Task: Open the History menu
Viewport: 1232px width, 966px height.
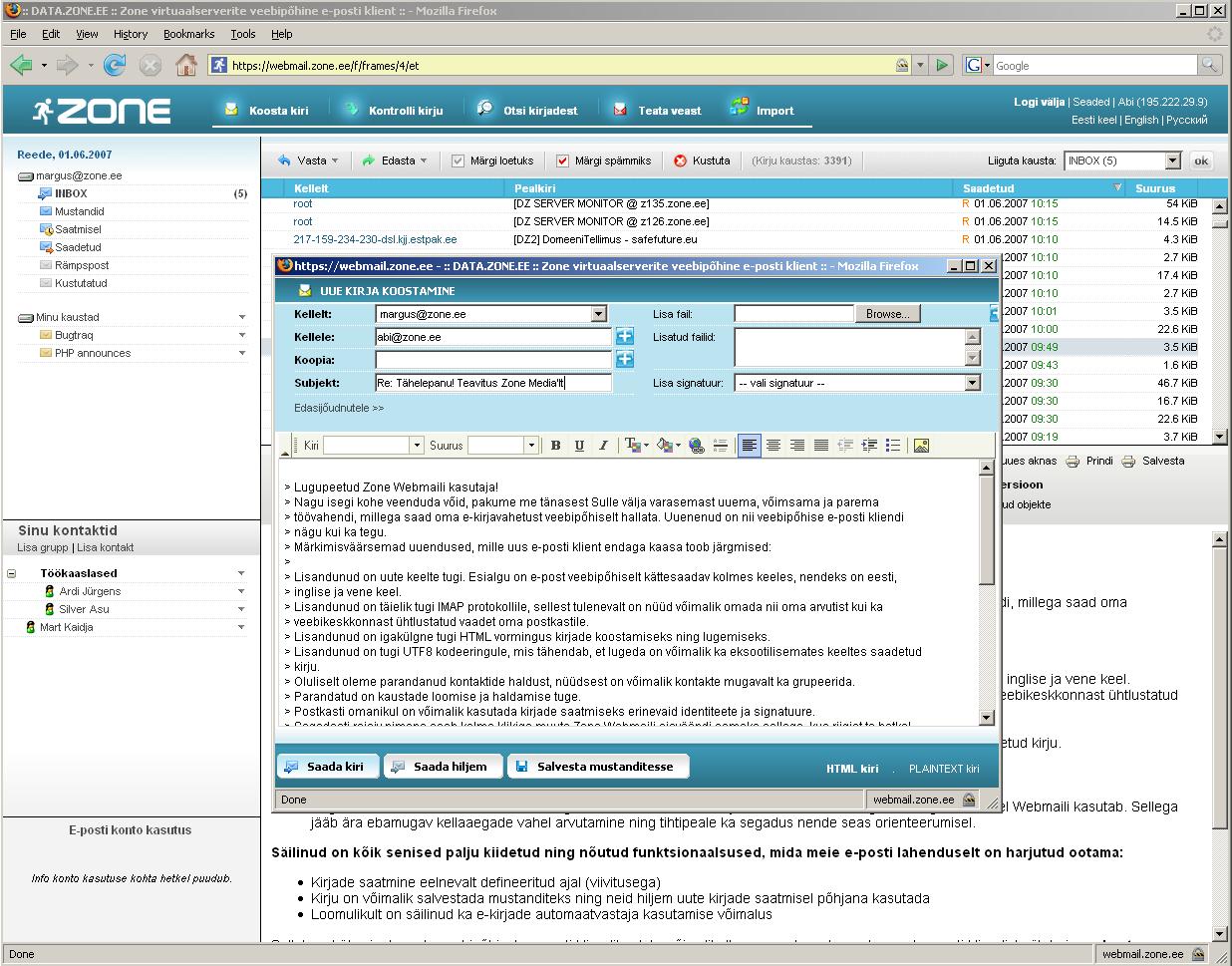Action: (x=130, y=34)
